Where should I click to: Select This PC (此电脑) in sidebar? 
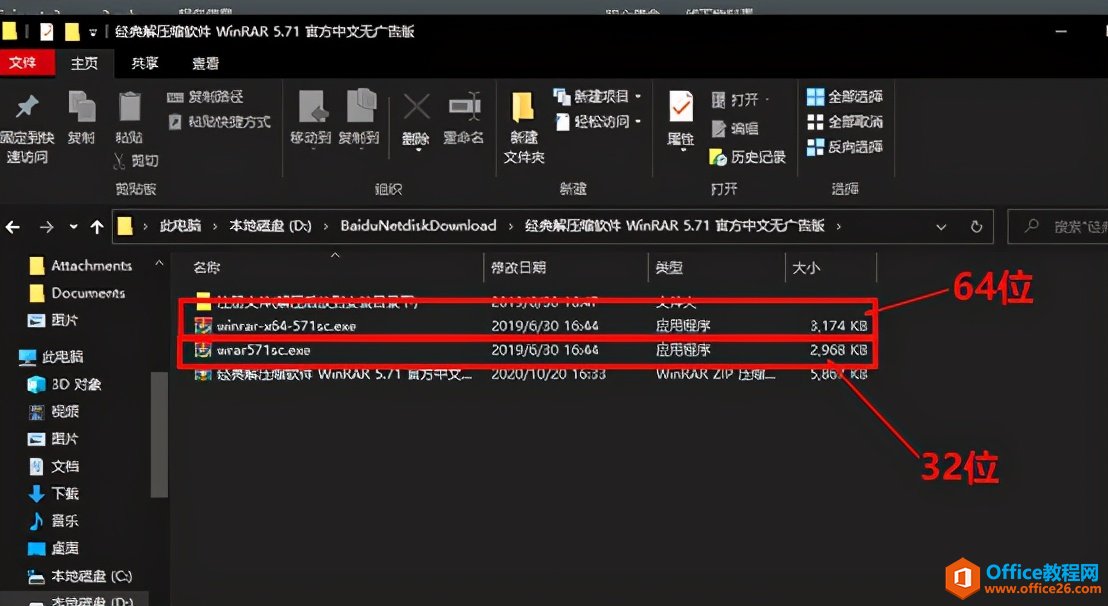tap(51, 357)
